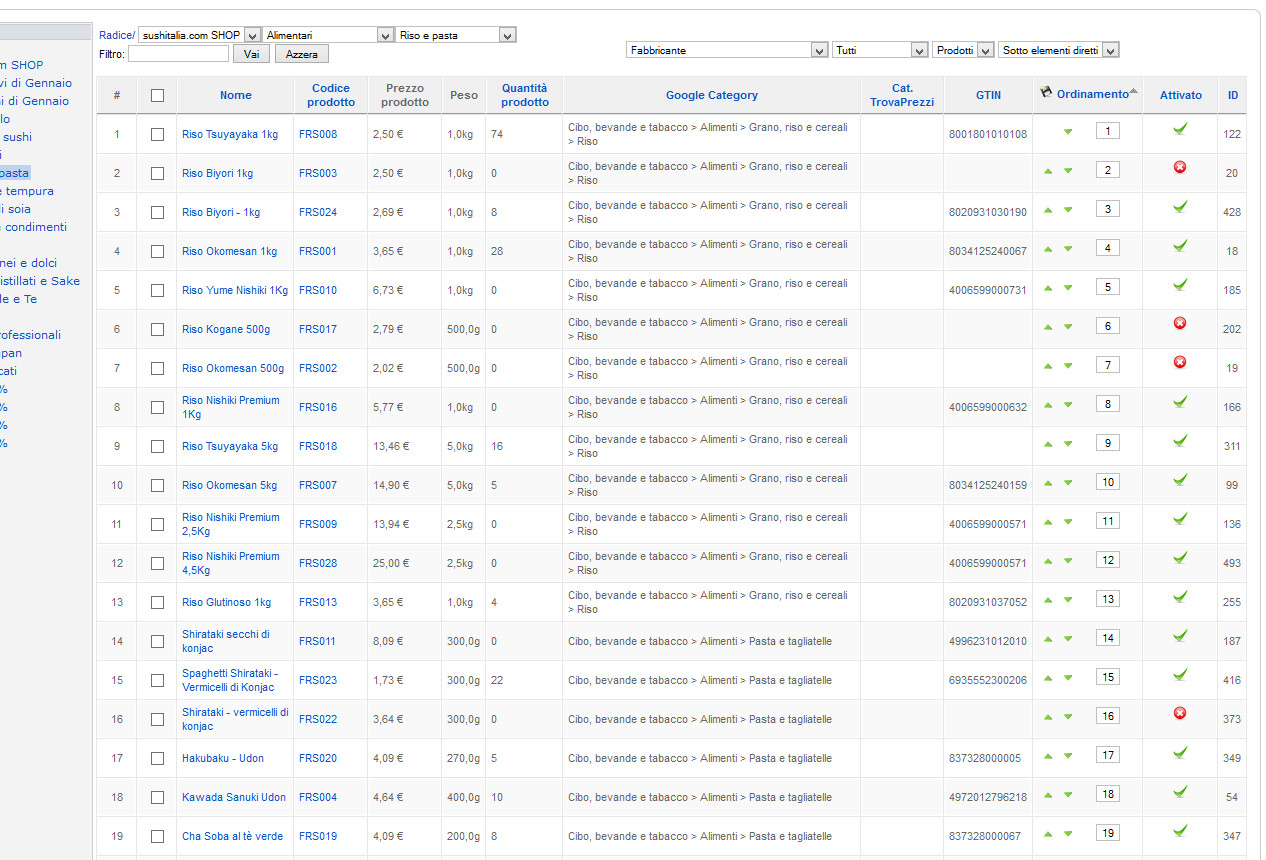Image resolution: width=1266 pixels, height=860 pixels.
Task: Move Hakubaku - Udon down in ordering
Action: (x=1068, y=756)
